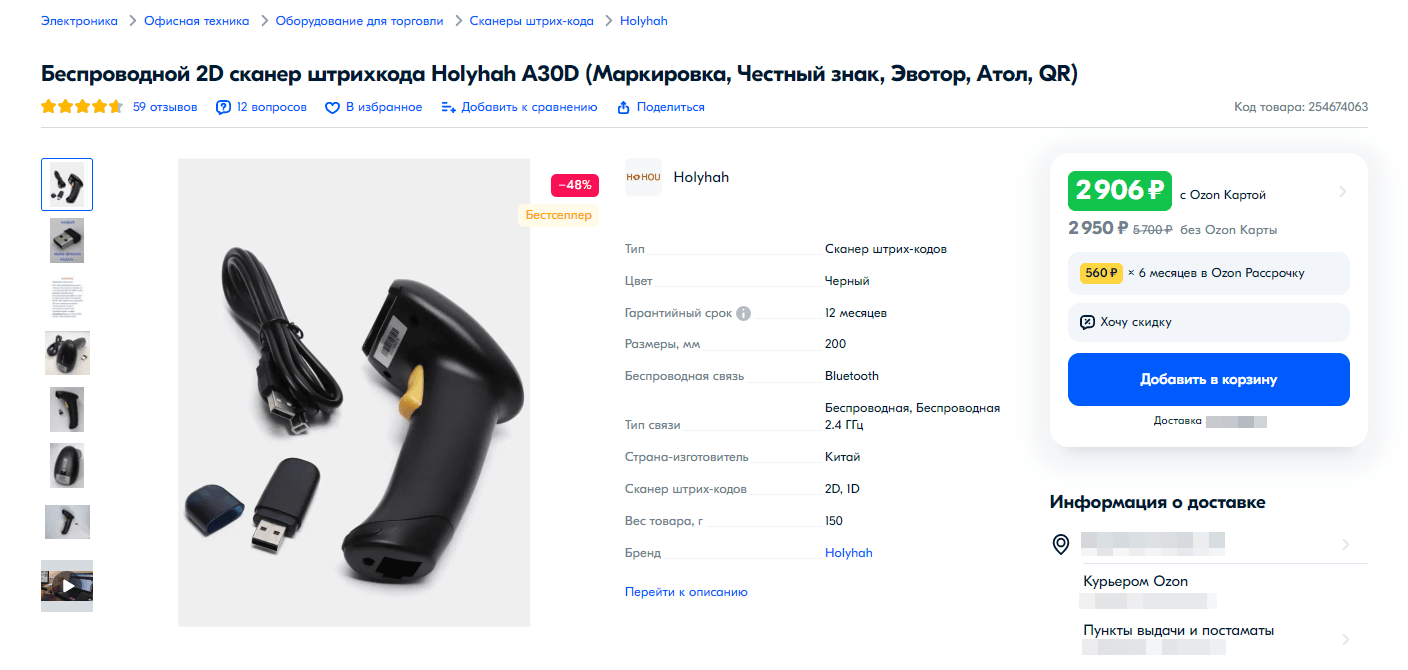This screenshot has height=670, width=1408.
Task: Select the USB dongle thumbnail image
Action: click(x=67, y=241)
